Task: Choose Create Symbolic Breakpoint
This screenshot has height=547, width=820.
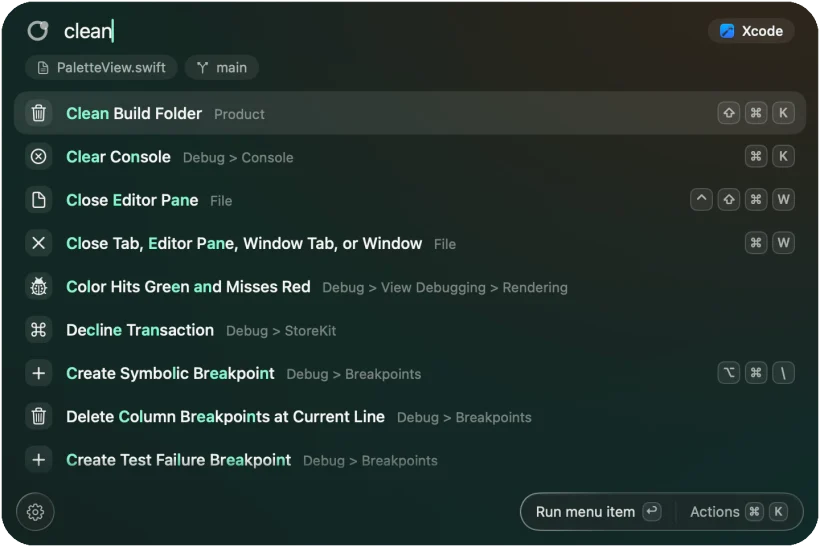Action: (409, 373)
